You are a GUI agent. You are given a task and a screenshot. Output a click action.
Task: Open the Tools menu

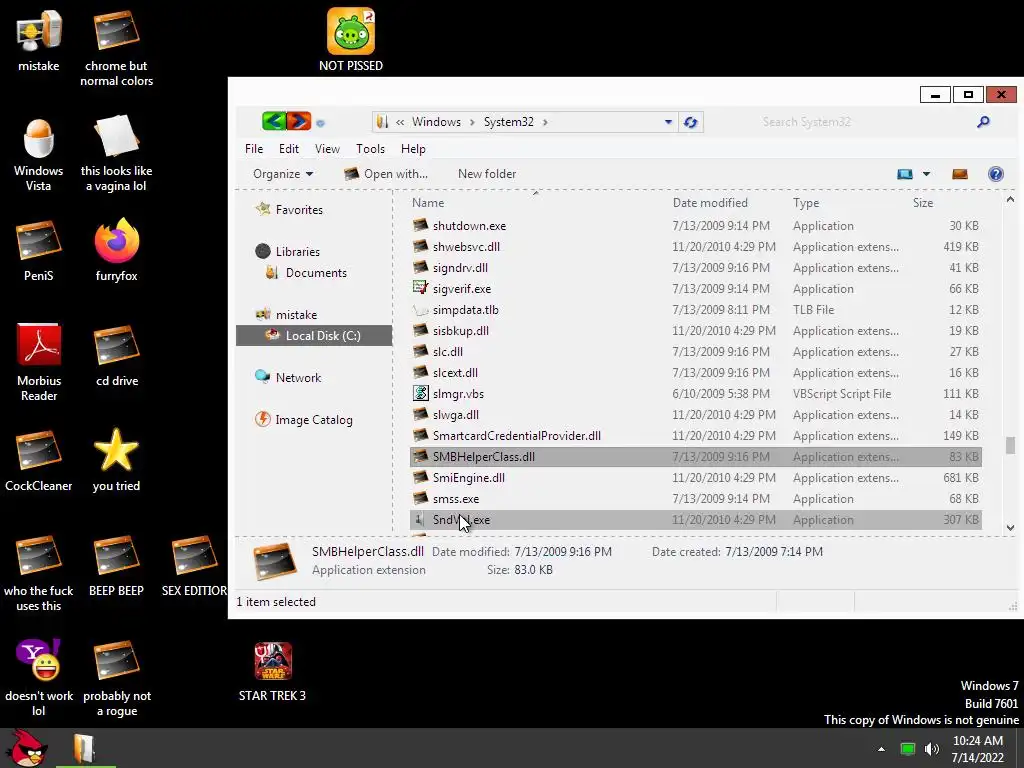(x=370, y=149)
